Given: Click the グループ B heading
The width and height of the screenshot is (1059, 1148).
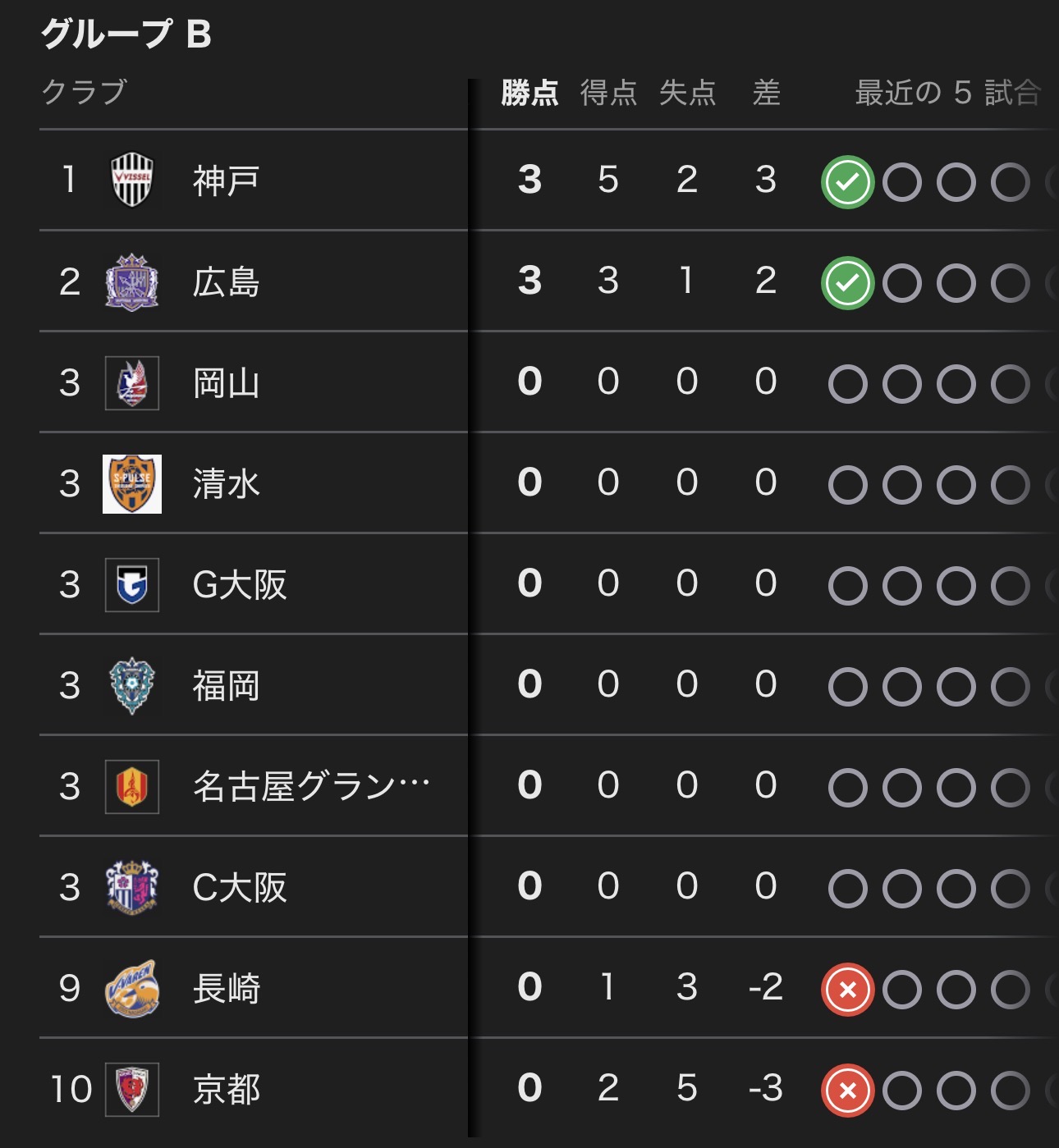Looking at the screenshot, I should coord(126,34).
